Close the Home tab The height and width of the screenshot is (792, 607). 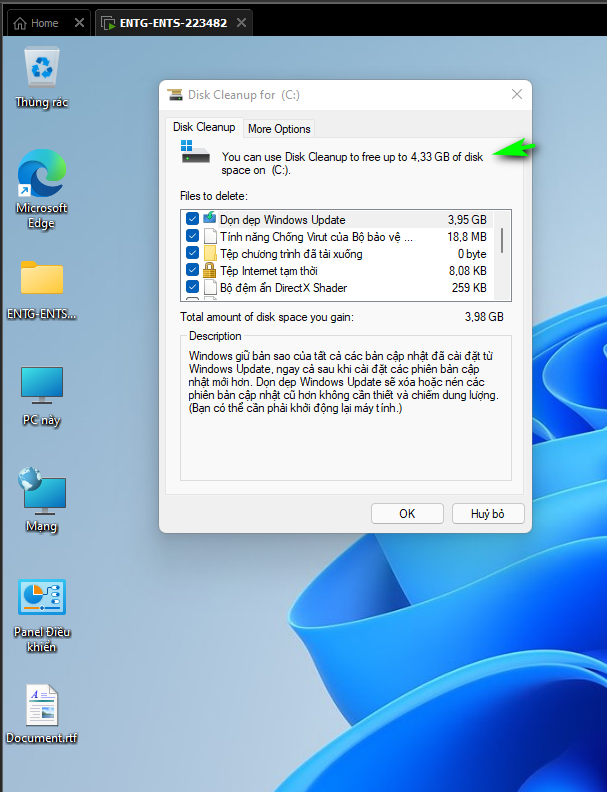pyautogui.click(x=79, y=23)
